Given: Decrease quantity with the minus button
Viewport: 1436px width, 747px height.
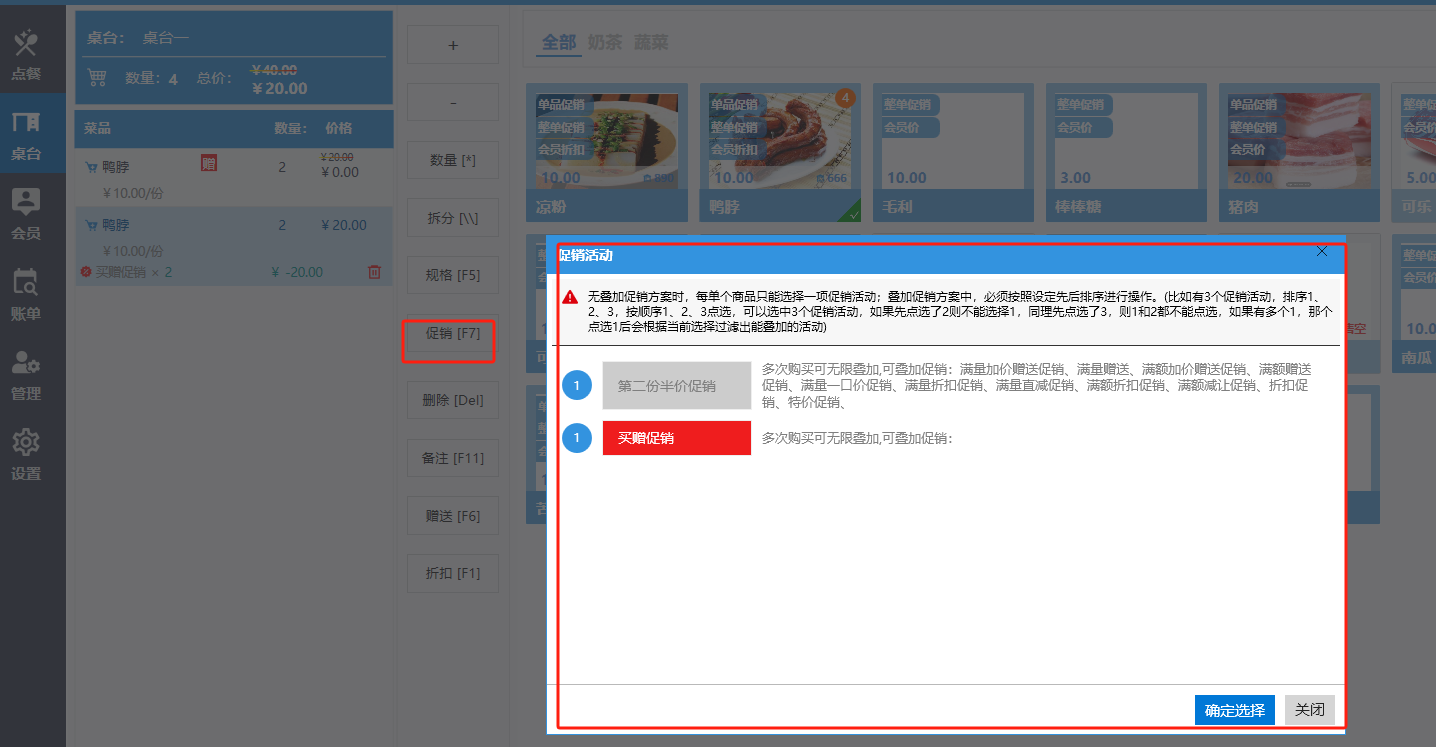Looking at the screenshot, I should click(x=452, y=103).
